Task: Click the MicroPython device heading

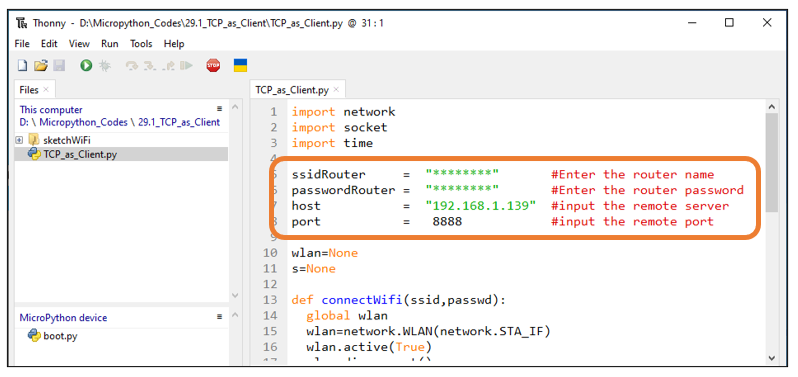Action: coord(63,317)
